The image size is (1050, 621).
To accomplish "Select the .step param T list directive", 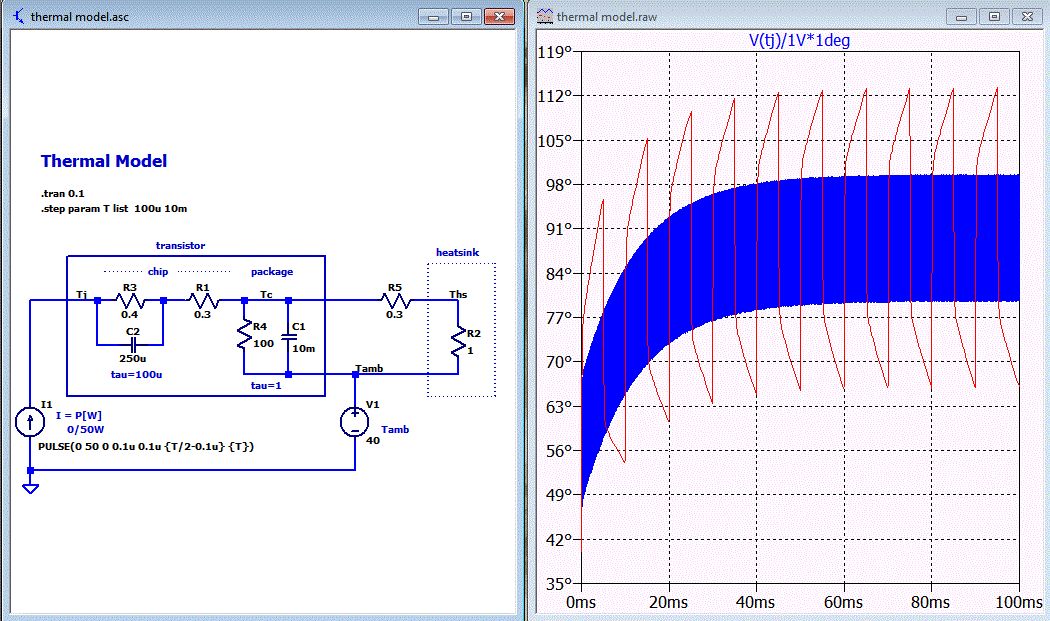I will (114, 209).
